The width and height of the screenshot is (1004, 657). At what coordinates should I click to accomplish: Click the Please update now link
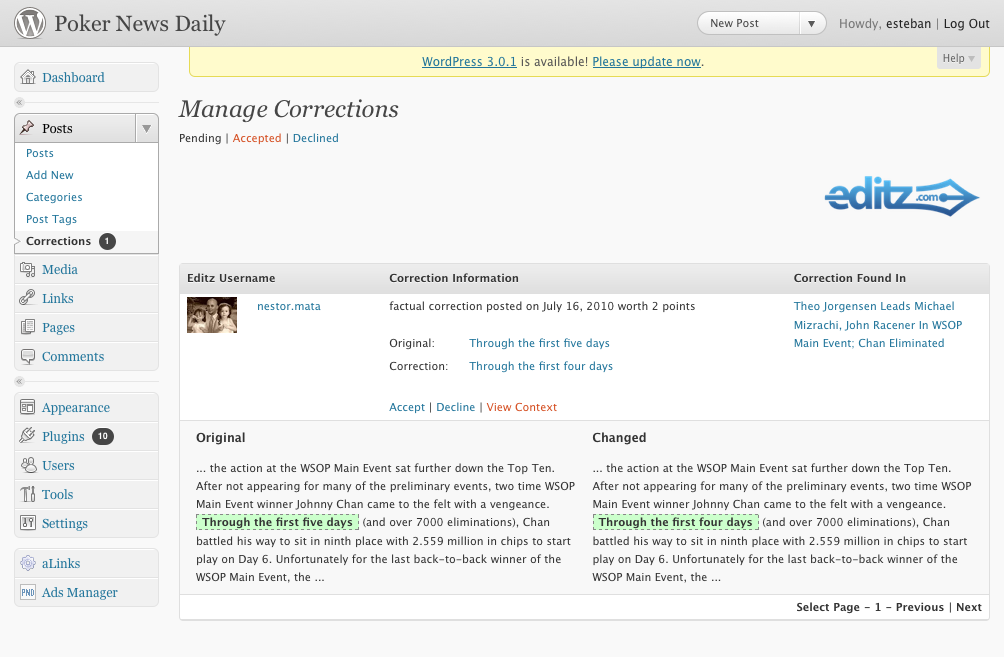click(x=646, y=62)
